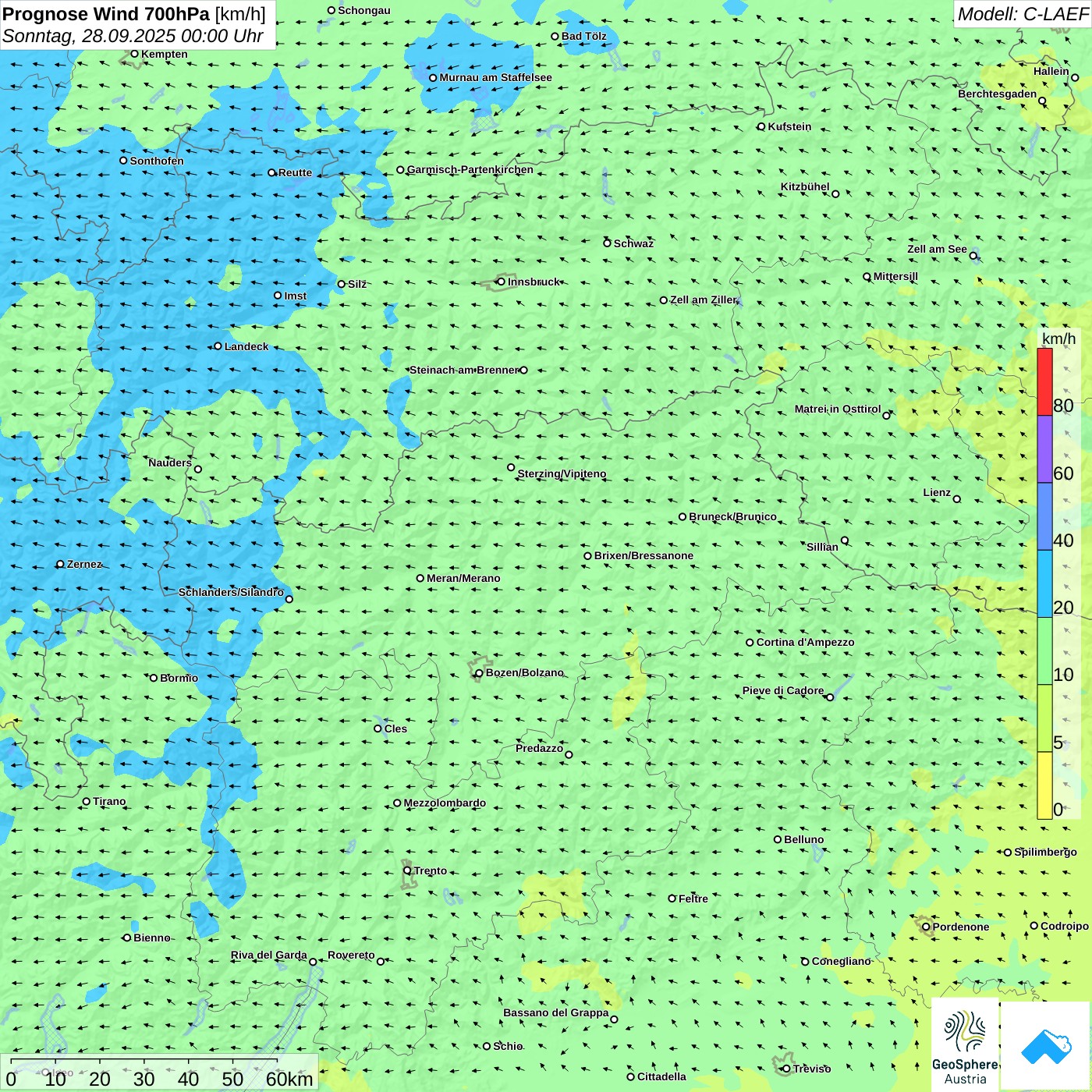Click the Kempten city marker
This screenshot has height=1092, width=1092.
click(134, 54)
